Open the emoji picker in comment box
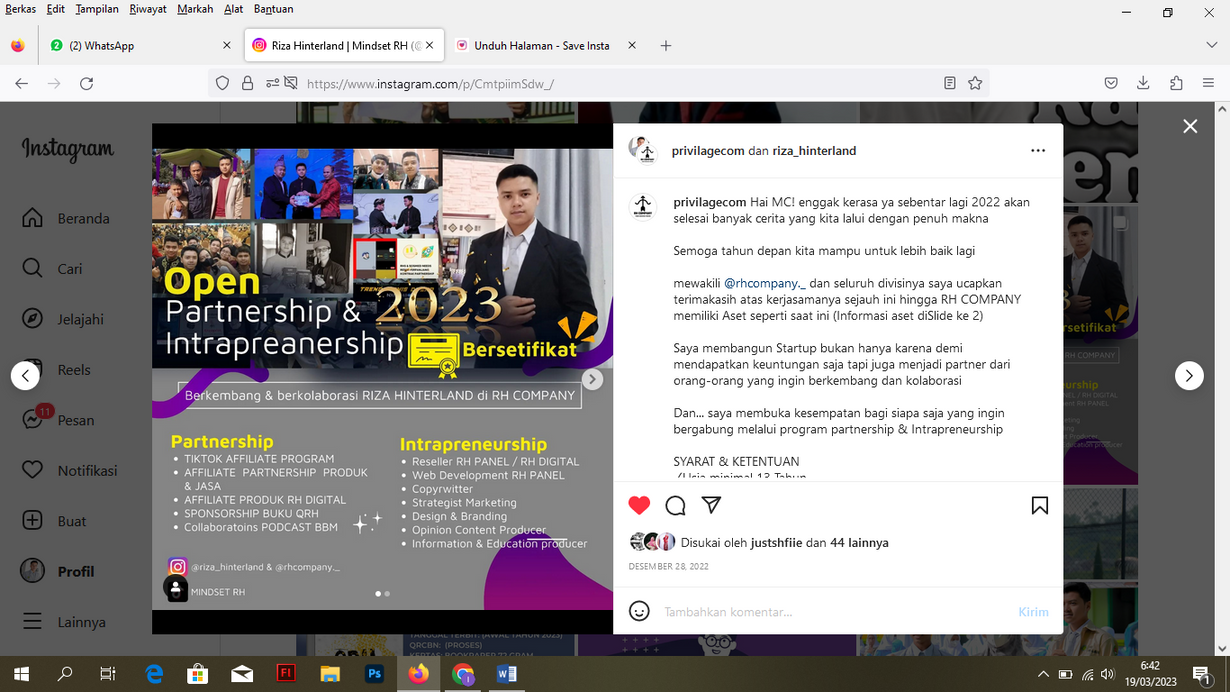 coord(639,611)
